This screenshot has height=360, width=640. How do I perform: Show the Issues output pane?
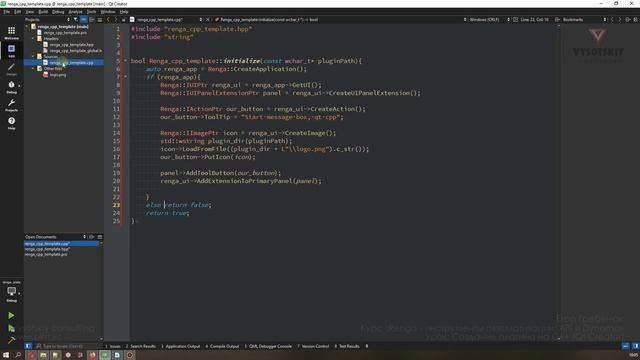[113, 346]
